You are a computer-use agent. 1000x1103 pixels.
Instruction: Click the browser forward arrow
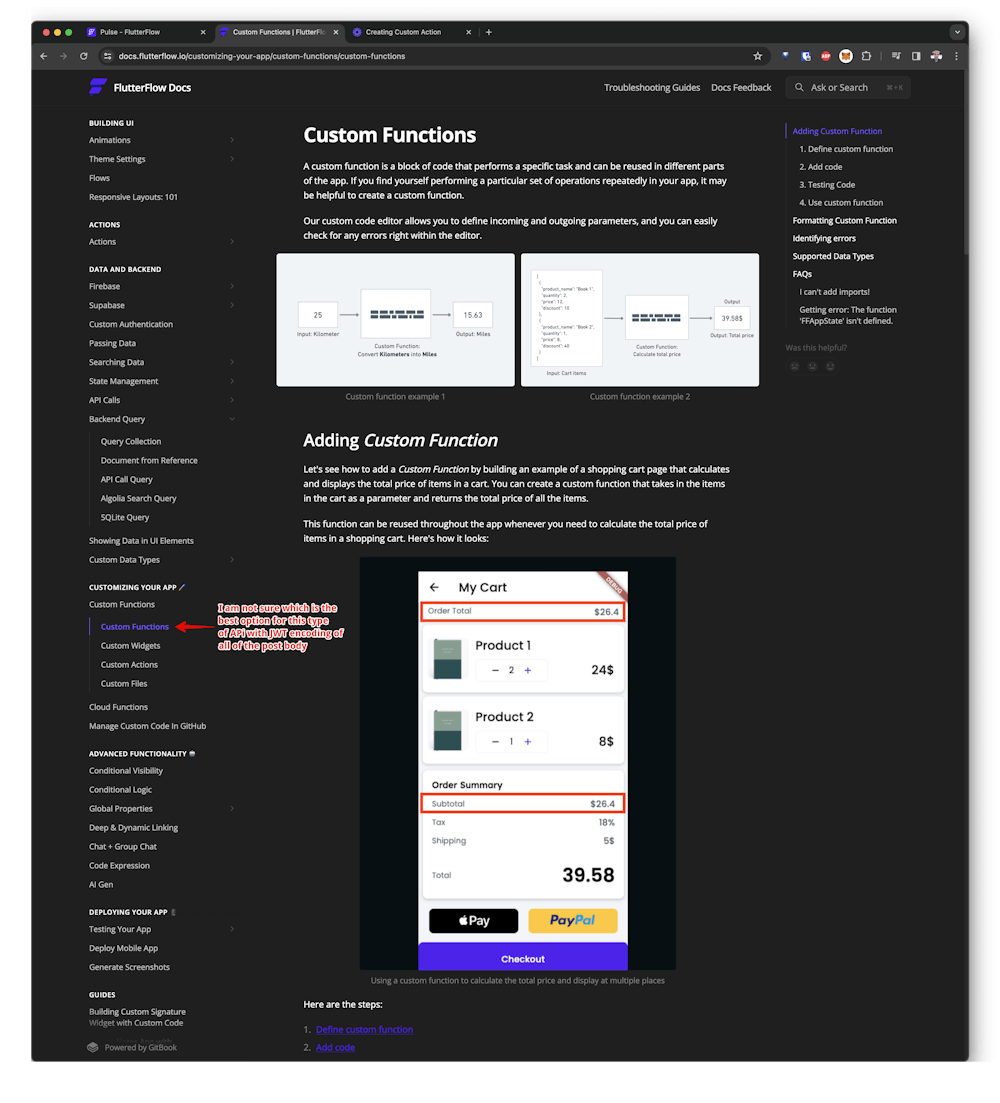click(63, 56)
